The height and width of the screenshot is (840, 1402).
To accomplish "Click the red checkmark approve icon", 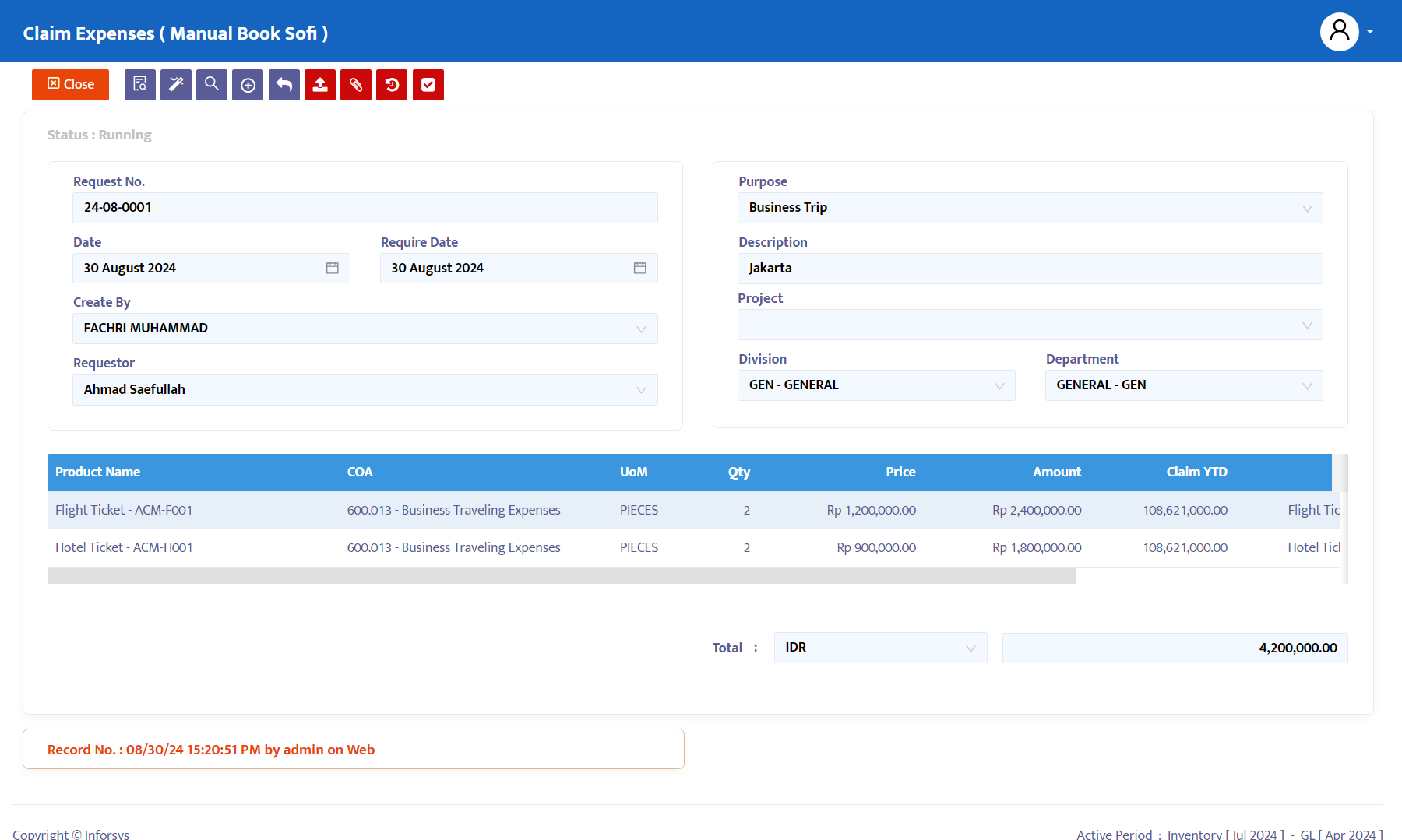I will (x=428, y=85).
